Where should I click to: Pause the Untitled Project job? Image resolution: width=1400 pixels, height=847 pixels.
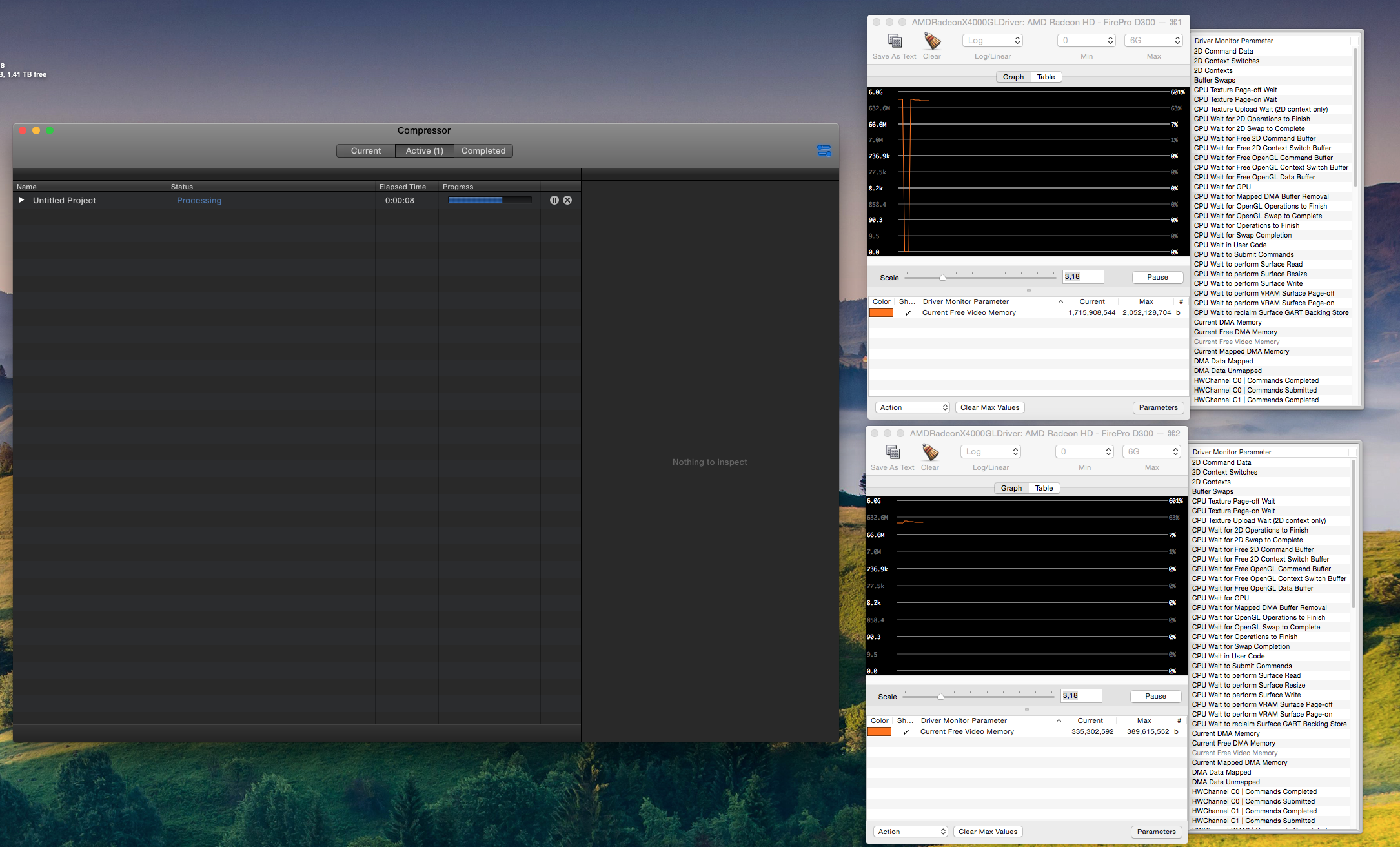(554, 200)
